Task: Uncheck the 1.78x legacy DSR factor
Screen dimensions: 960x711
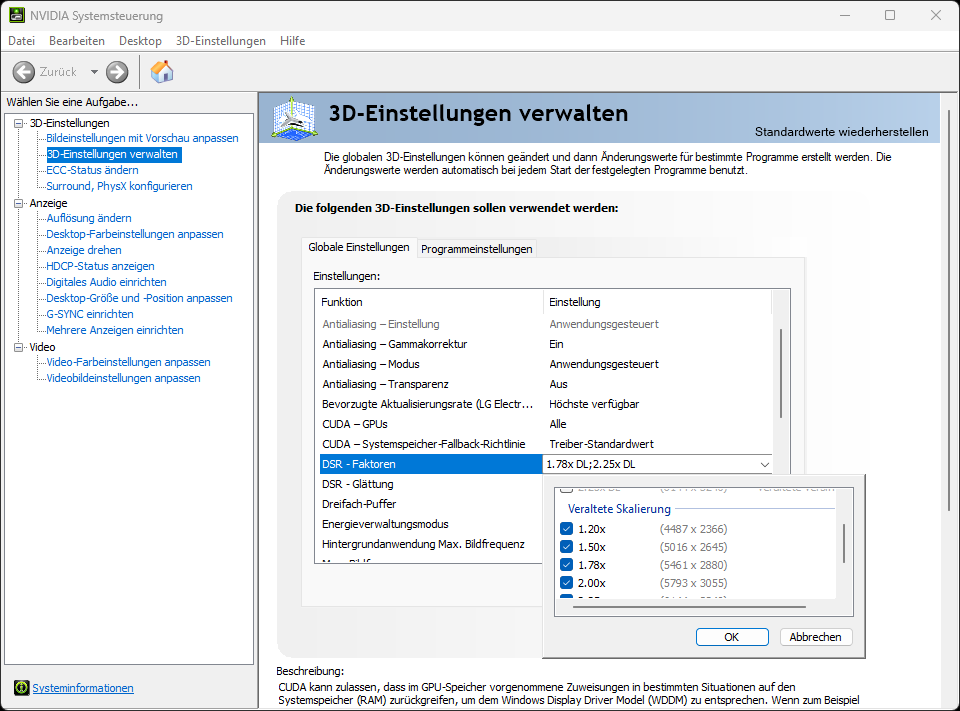Action: [566, 565]
